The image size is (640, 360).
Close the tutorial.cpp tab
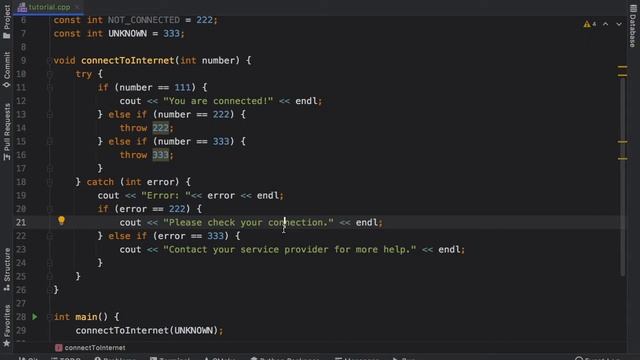tap(77, 7)
